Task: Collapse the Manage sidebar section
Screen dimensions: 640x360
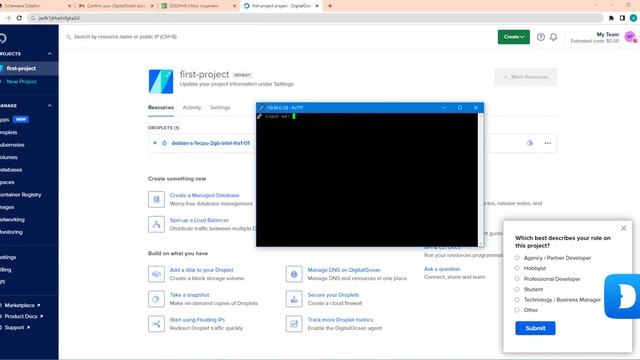Action: (x=50, y=106)
